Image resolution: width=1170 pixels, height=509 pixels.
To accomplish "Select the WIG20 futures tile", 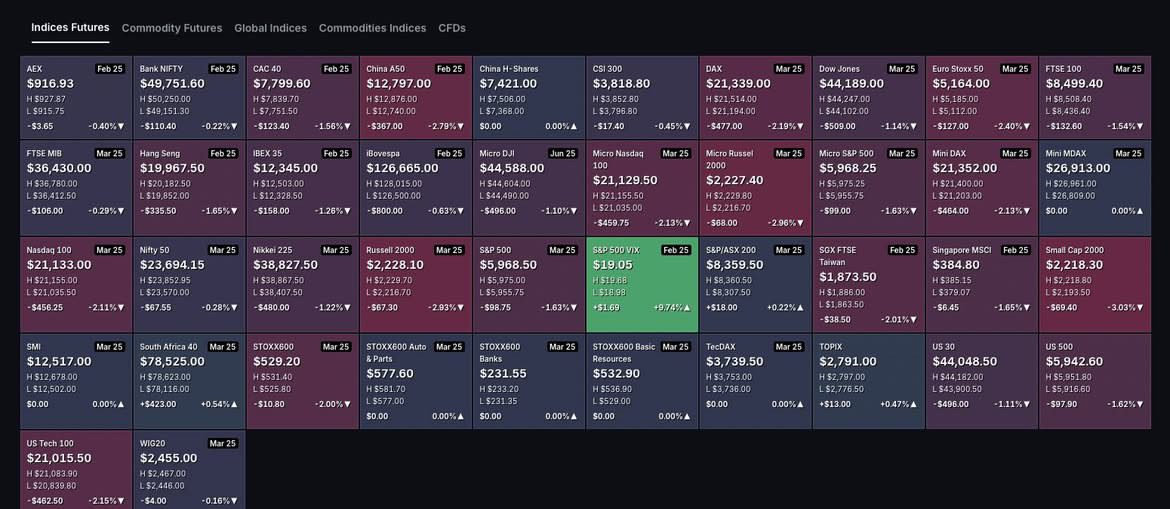I will tap(190, 470).
